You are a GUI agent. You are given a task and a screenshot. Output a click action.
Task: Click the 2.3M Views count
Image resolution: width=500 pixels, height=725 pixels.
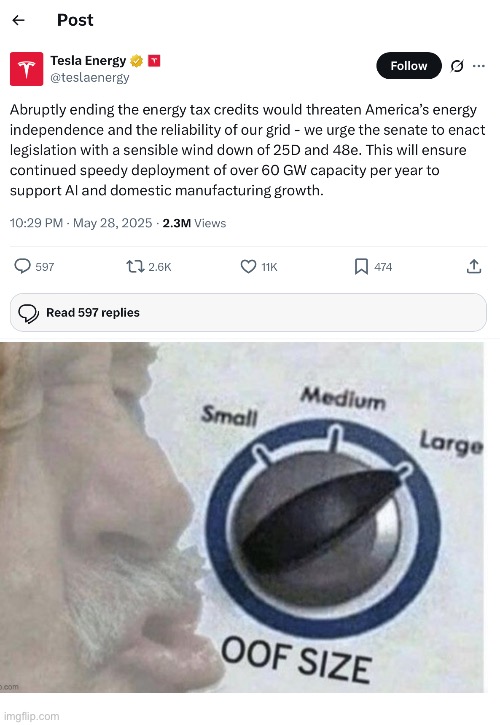(194, 223)
